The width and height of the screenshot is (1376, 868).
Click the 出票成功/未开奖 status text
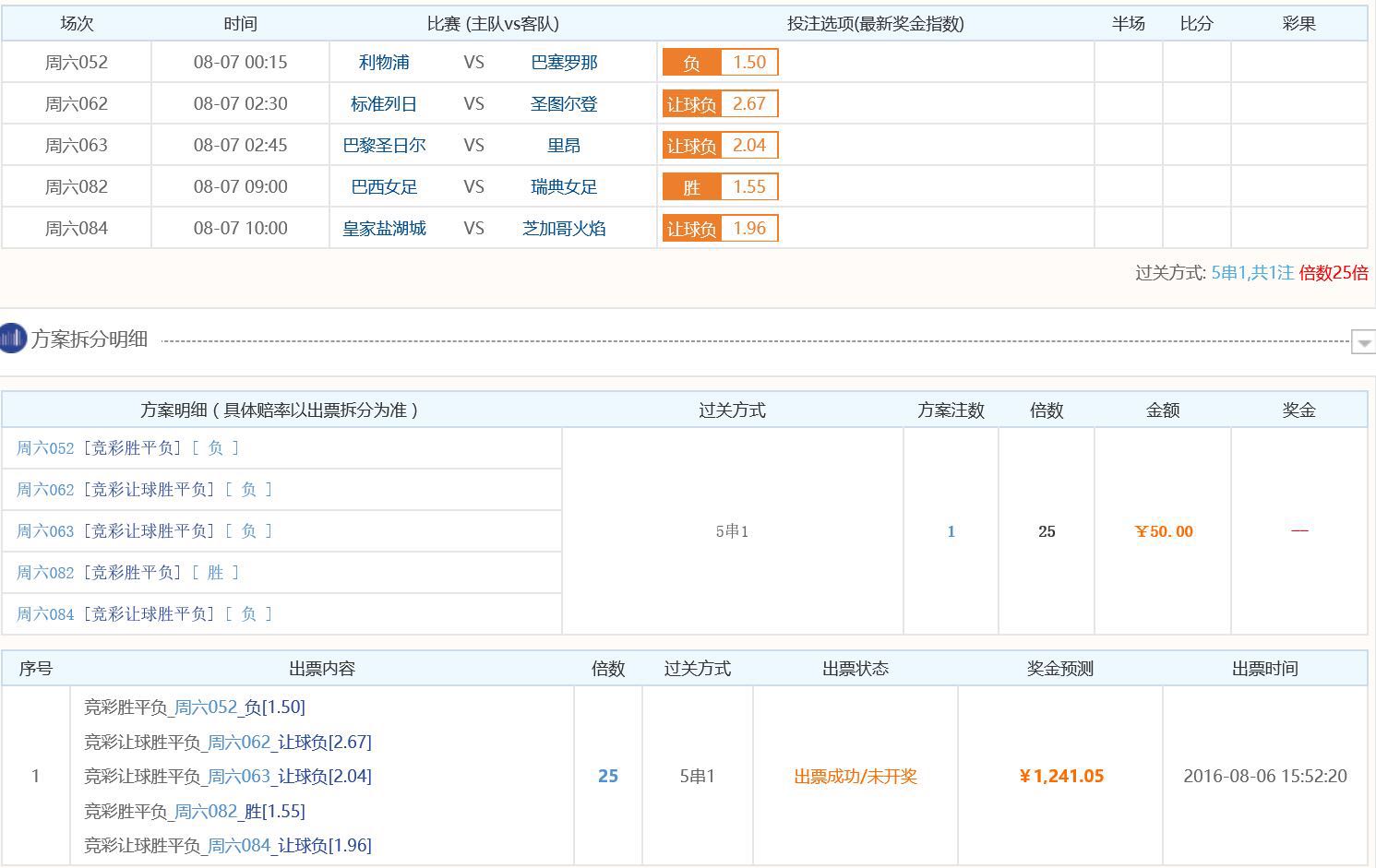point(855,776)
